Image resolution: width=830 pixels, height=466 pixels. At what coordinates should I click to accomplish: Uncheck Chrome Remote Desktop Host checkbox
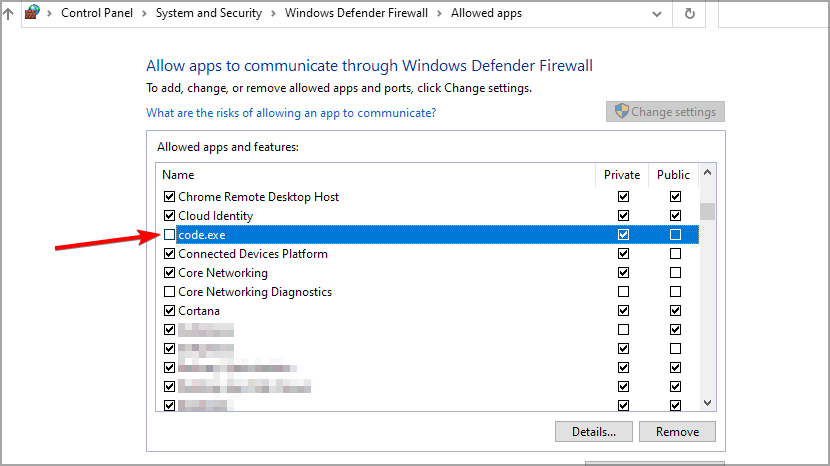point(170,197)
